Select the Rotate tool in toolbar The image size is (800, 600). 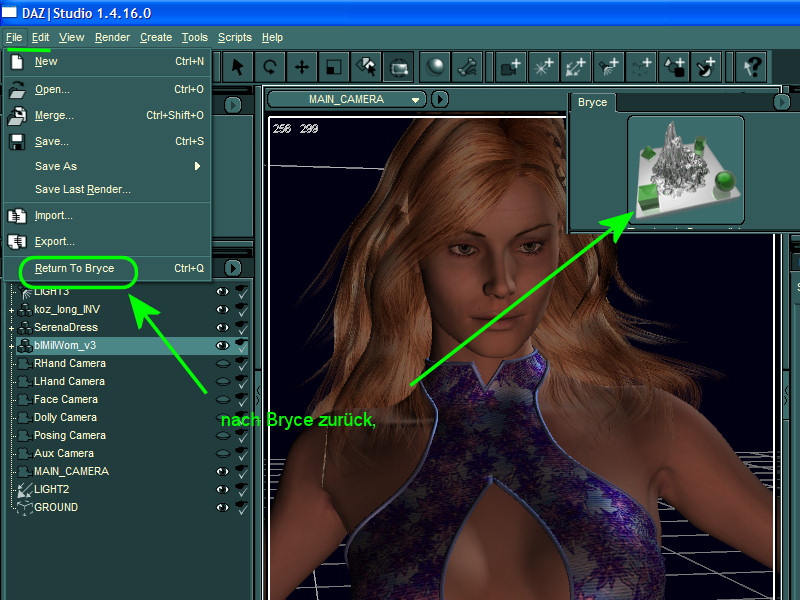(270, 67)
